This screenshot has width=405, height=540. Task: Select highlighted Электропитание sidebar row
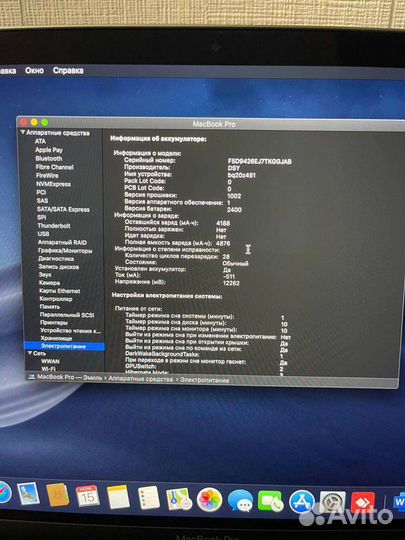64,346
